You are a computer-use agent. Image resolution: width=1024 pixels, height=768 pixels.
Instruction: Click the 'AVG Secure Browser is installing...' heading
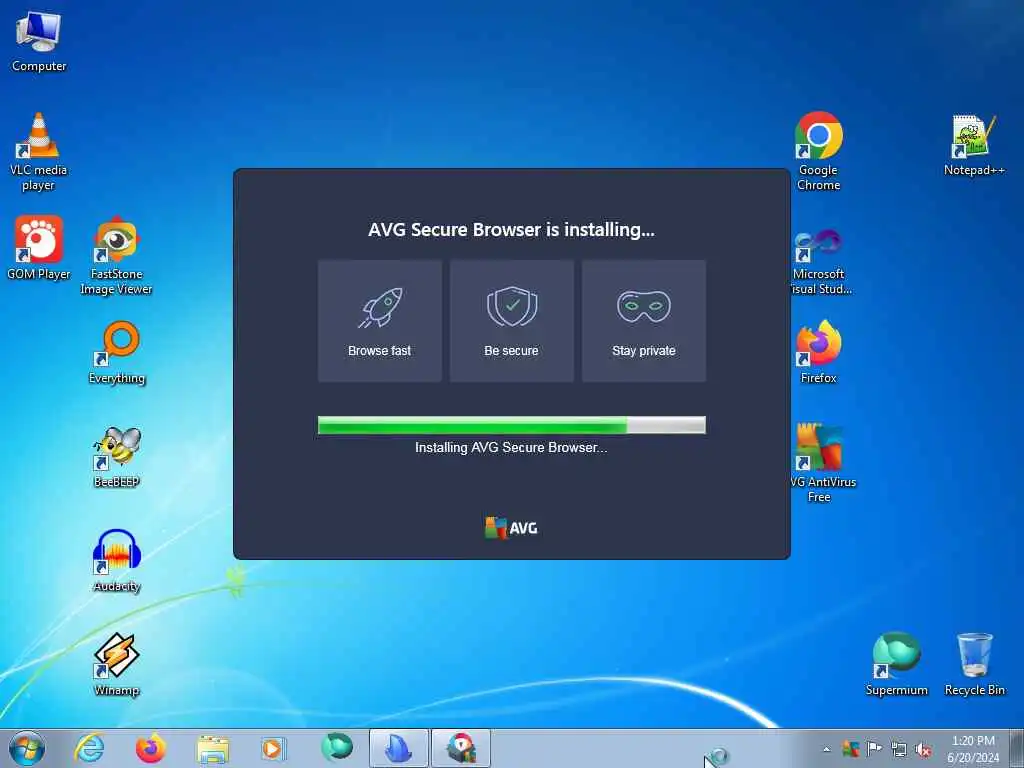511,230
